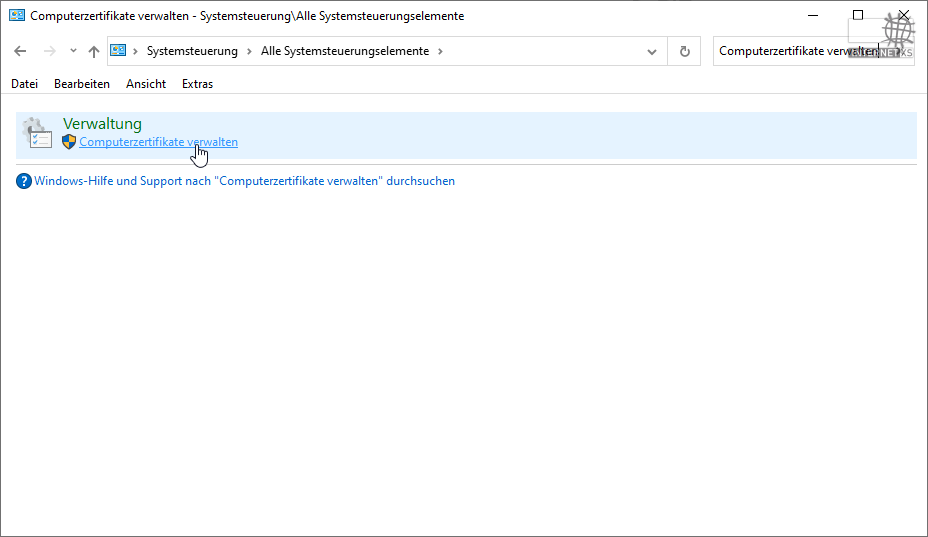Open the Bearbeiten menu

point(82,84)
